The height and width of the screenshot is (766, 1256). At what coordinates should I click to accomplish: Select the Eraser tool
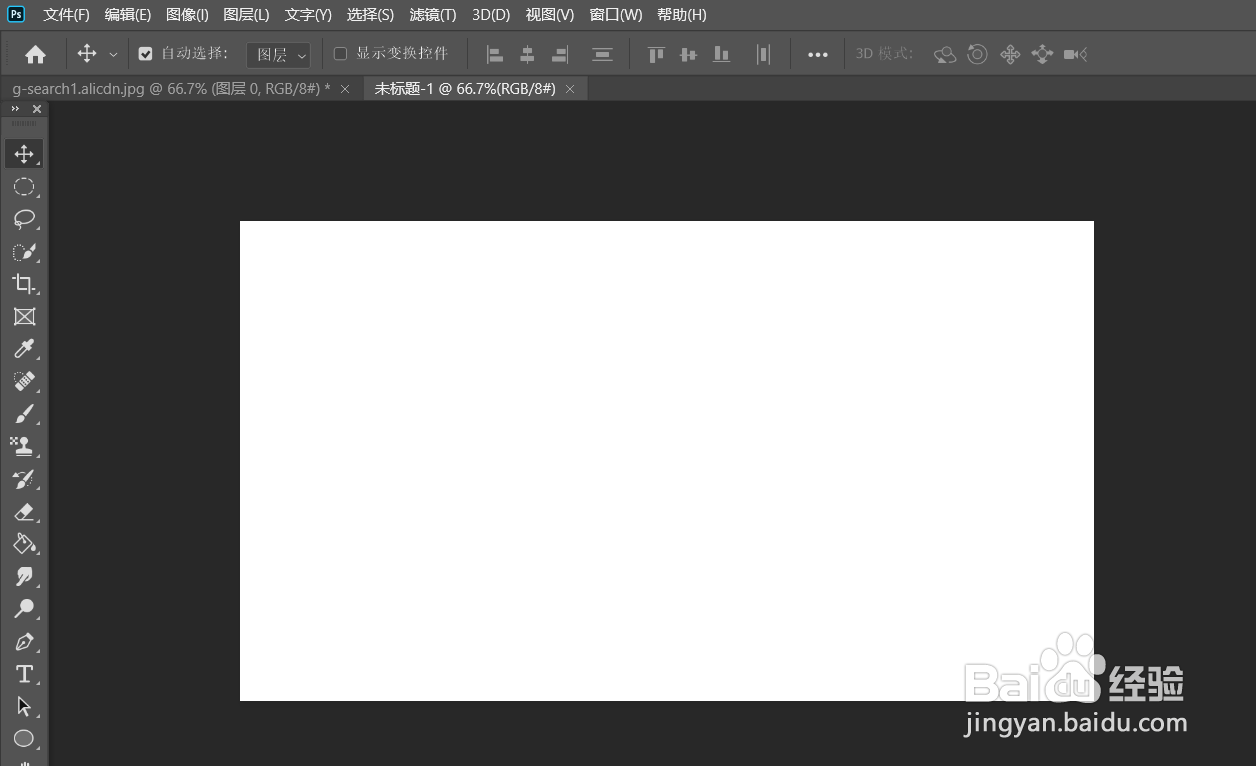(x=24, y=512)
